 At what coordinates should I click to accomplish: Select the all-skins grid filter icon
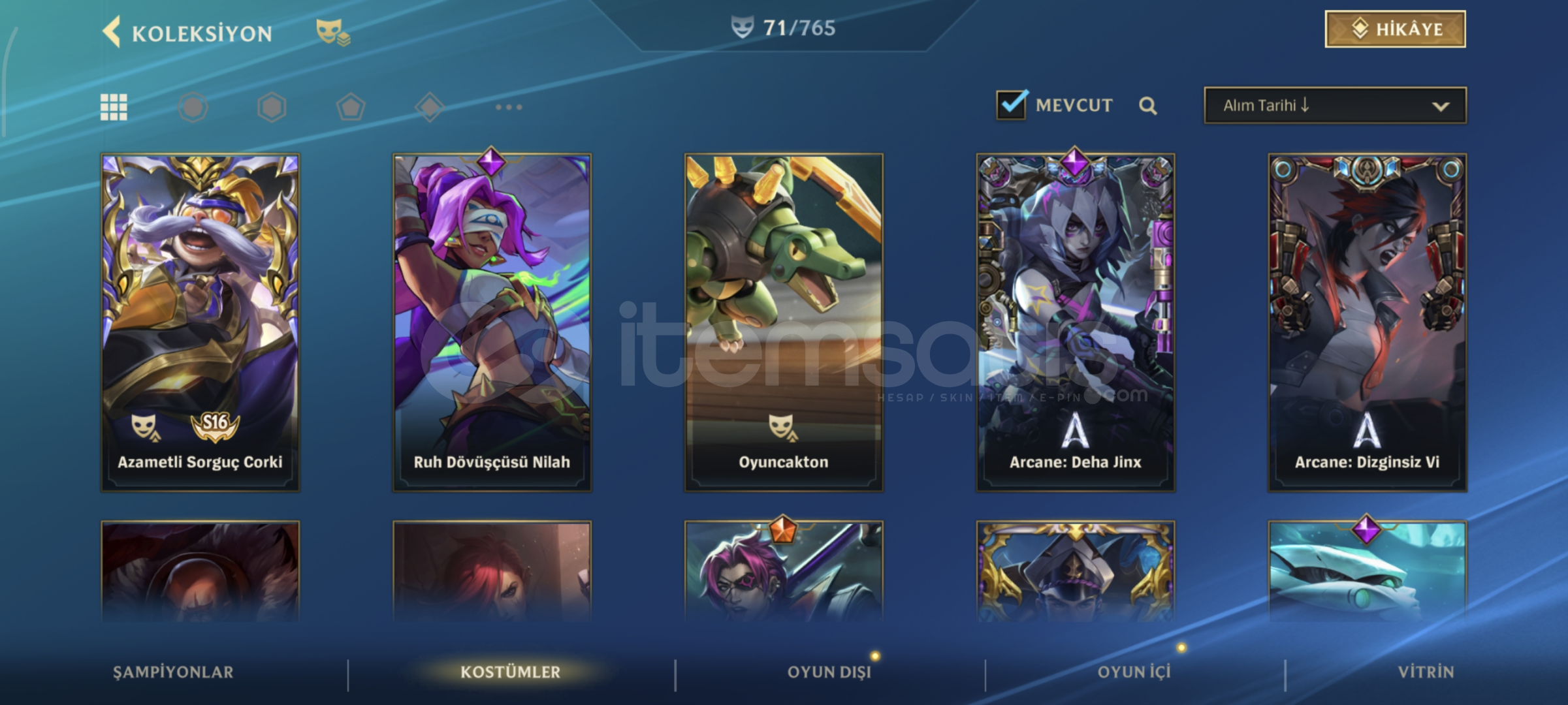(x=114, y=107)
